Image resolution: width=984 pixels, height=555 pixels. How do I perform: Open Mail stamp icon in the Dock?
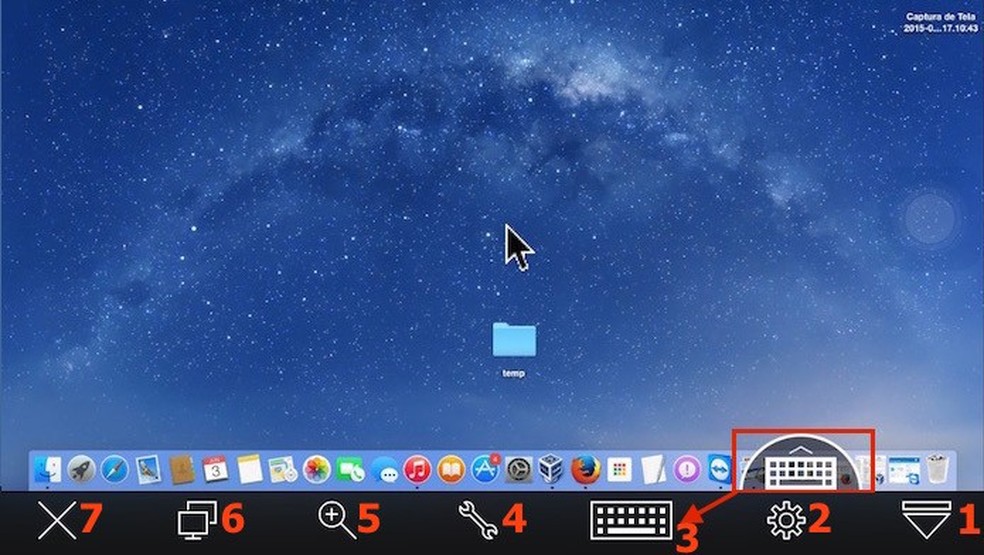(149, 470)
